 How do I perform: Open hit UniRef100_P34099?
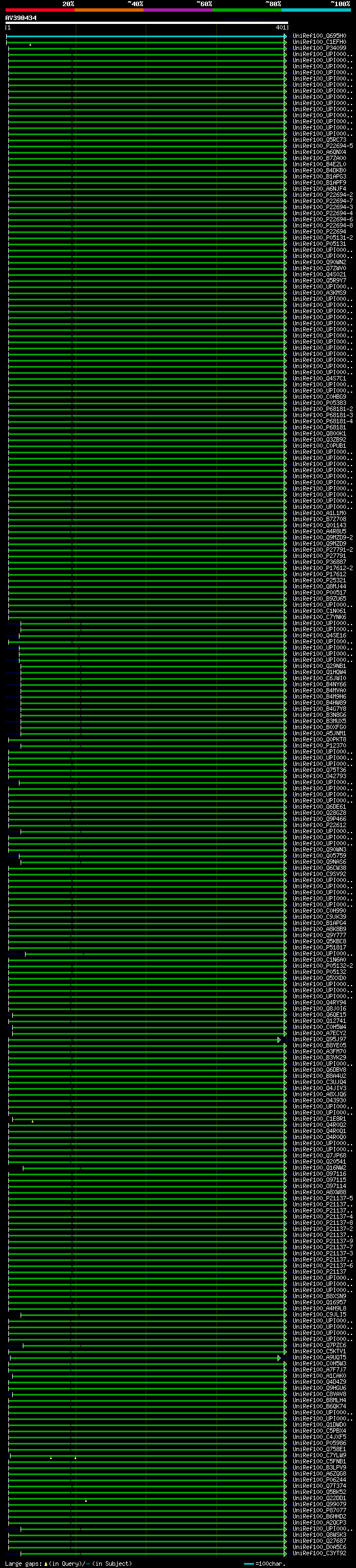[319, 48]
